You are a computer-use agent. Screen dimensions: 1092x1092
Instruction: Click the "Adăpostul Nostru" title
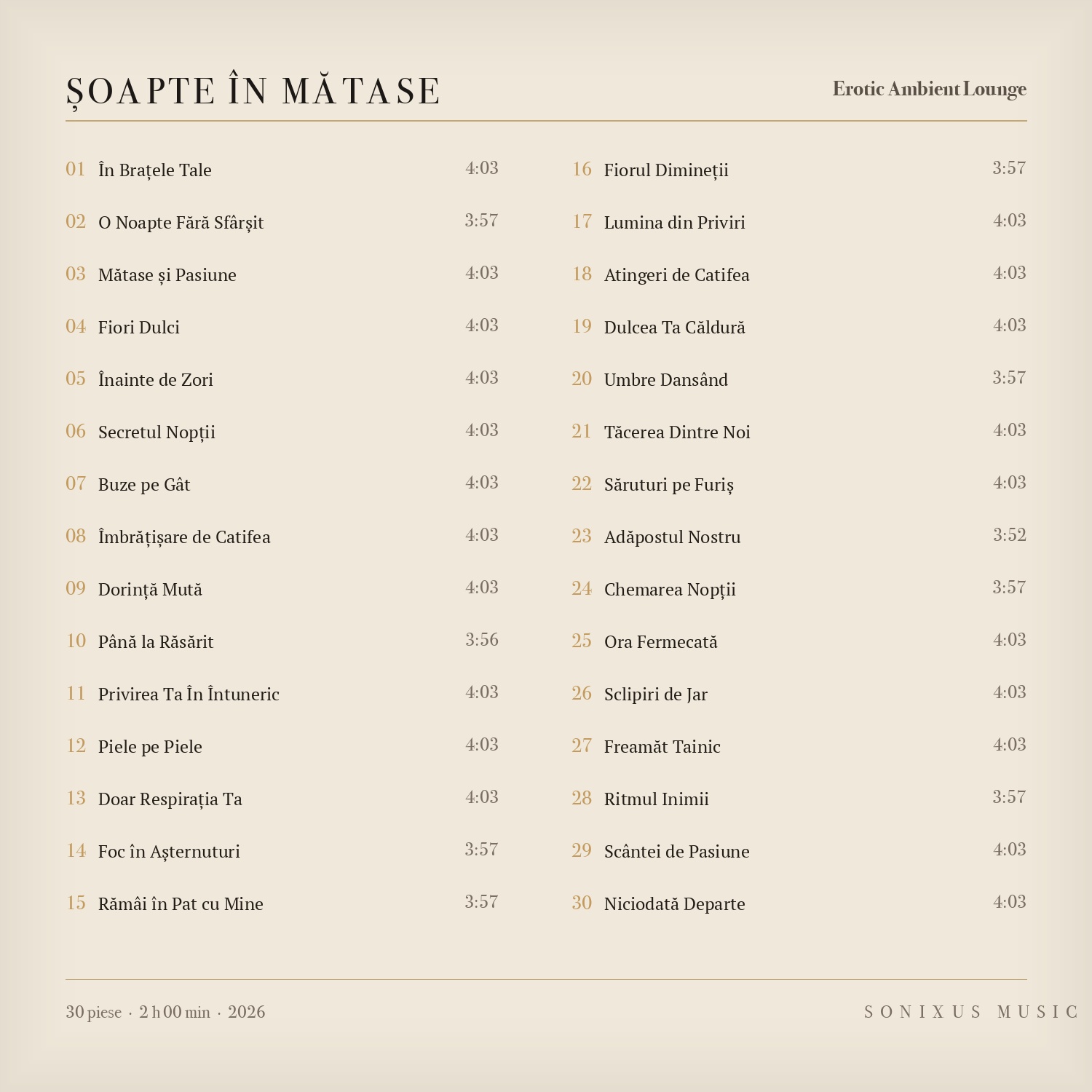(673, 537)
